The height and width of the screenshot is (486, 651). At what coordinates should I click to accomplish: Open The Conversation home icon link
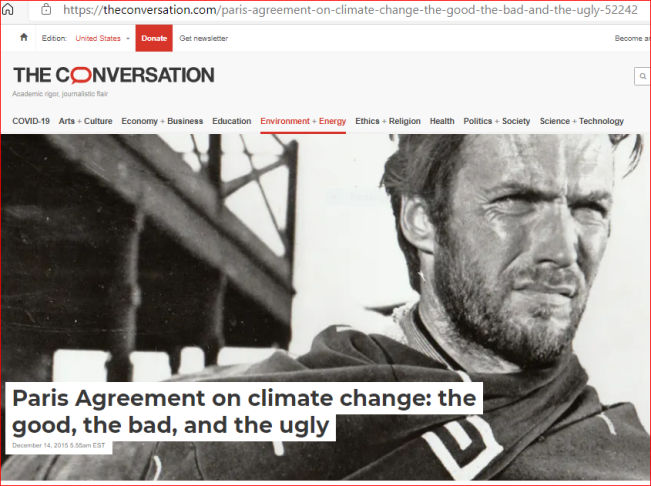(x=24, y=38)
